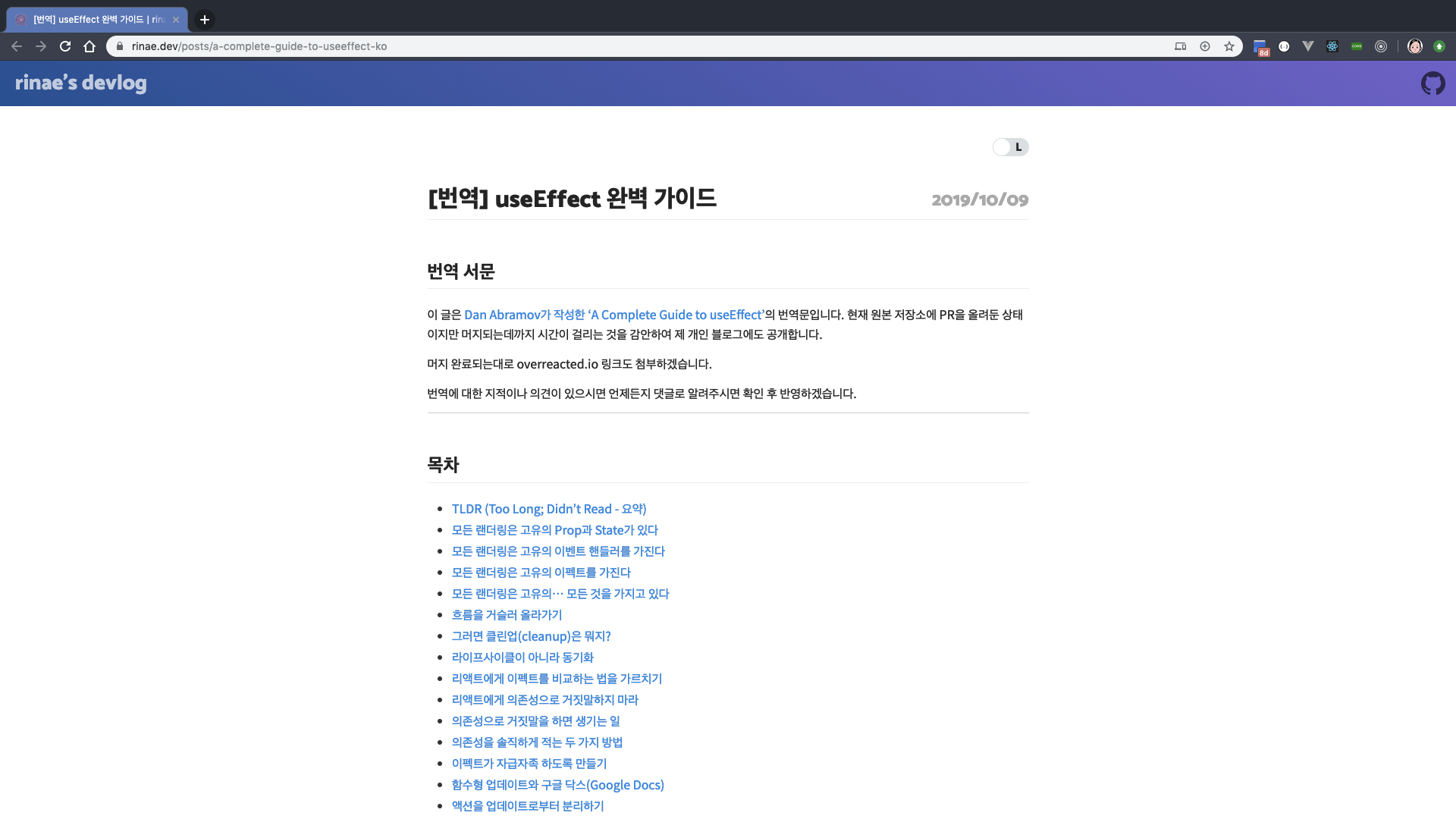The height and width of the screenshot is (819, 1456).
Task: Click the React Developer Tools extension icon
Action: click(1332, 46)
